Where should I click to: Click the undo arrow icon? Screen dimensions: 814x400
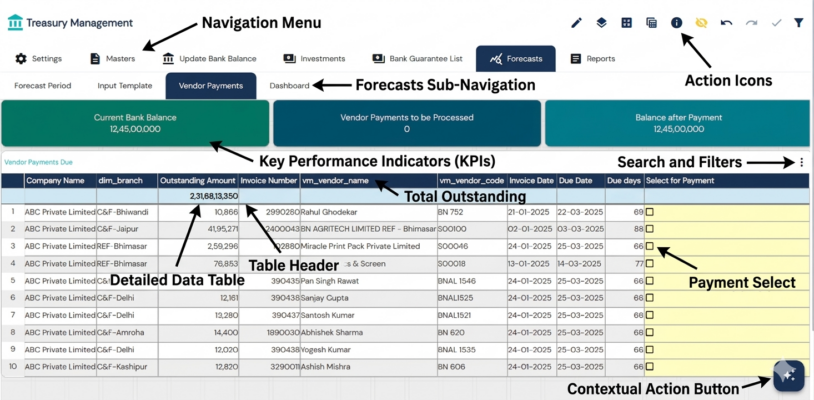coord(726,23)
